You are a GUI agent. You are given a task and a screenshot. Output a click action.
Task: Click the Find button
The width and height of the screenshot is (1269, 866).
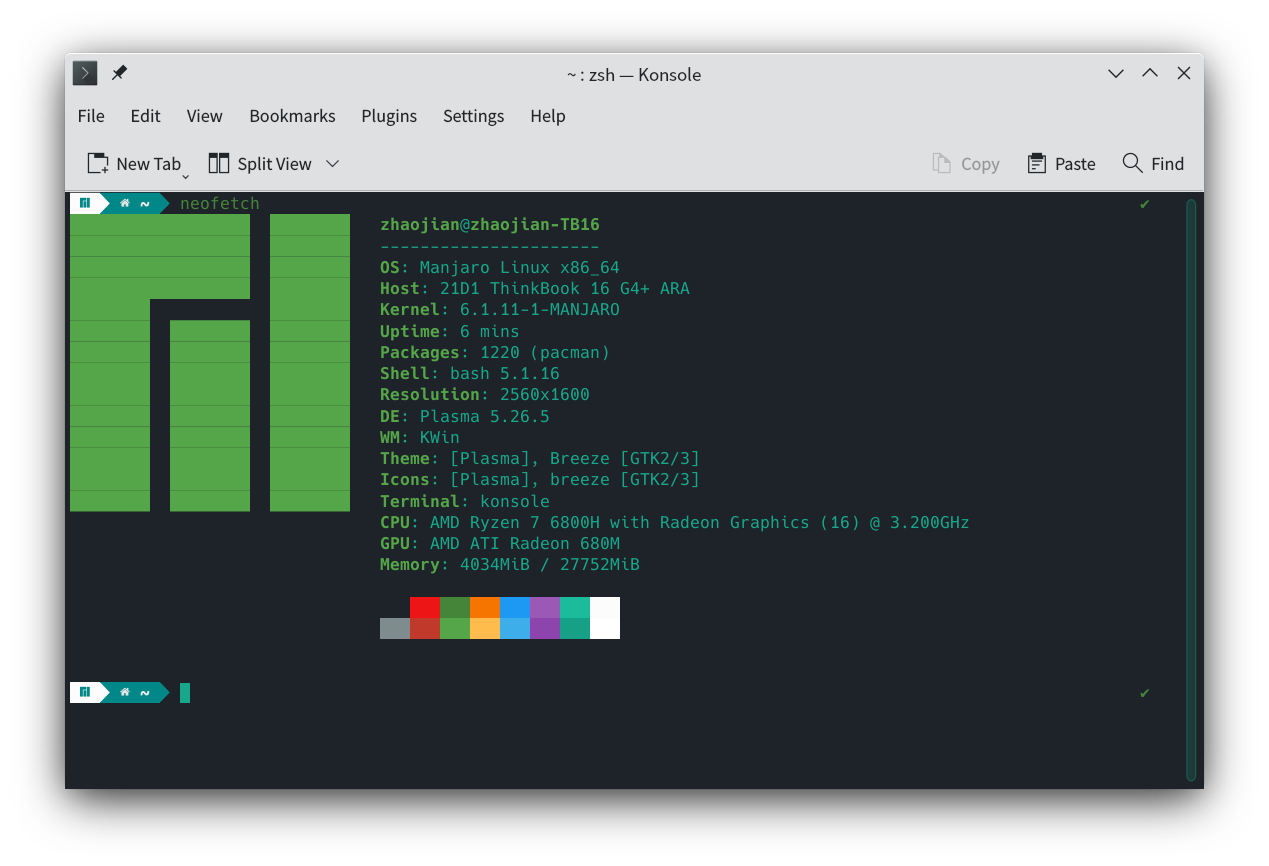(x=1153, y=163)
